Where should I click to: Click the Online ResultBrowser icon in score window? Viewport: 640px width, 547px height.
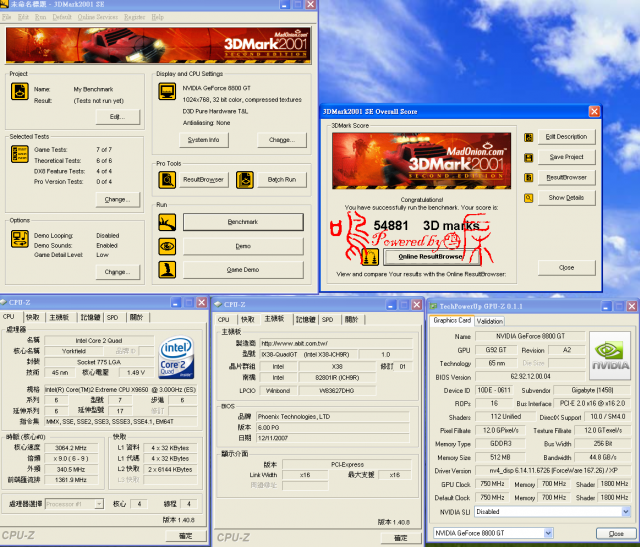(x=370, y=257)
